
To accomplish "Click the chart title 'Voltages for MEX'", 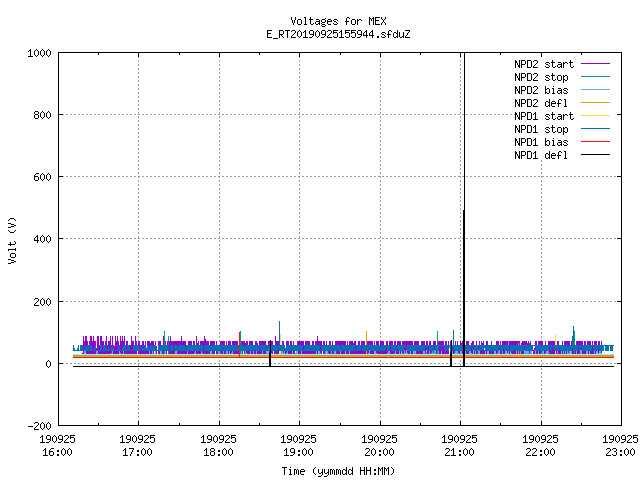I will pos(338,21).
